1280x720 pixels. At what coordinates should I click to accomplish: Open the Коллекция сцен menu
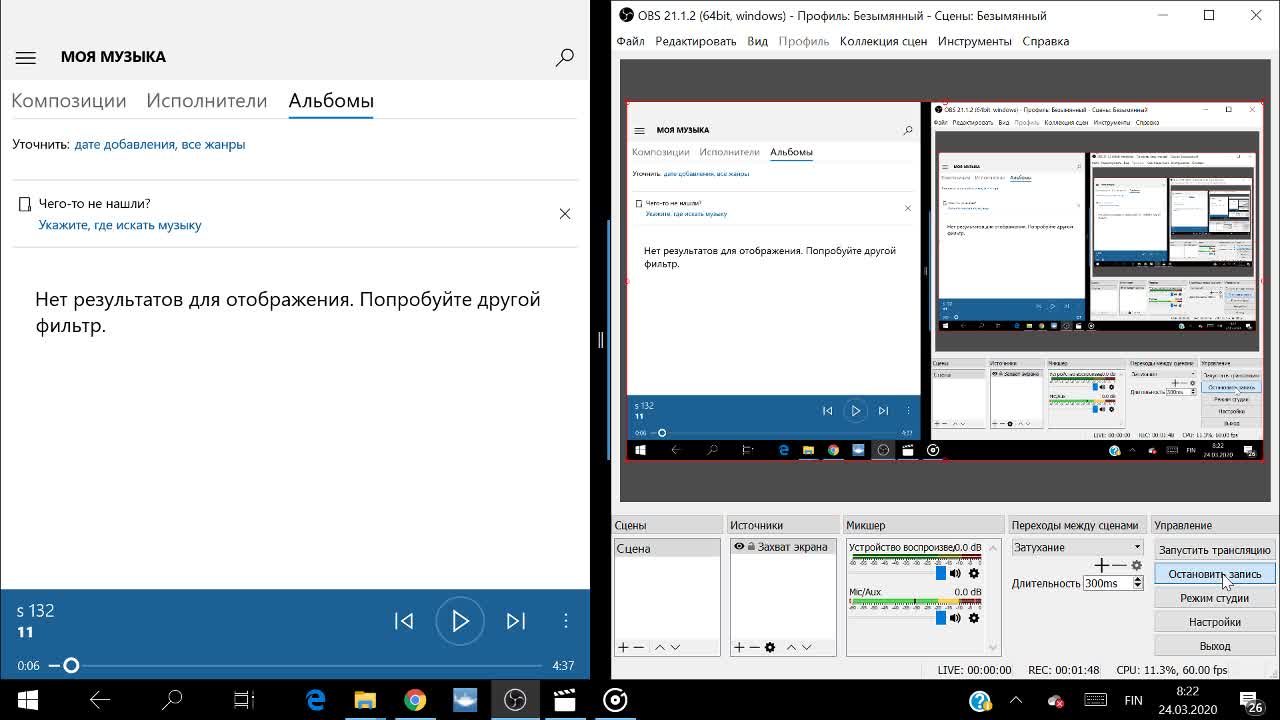(883, 41)
